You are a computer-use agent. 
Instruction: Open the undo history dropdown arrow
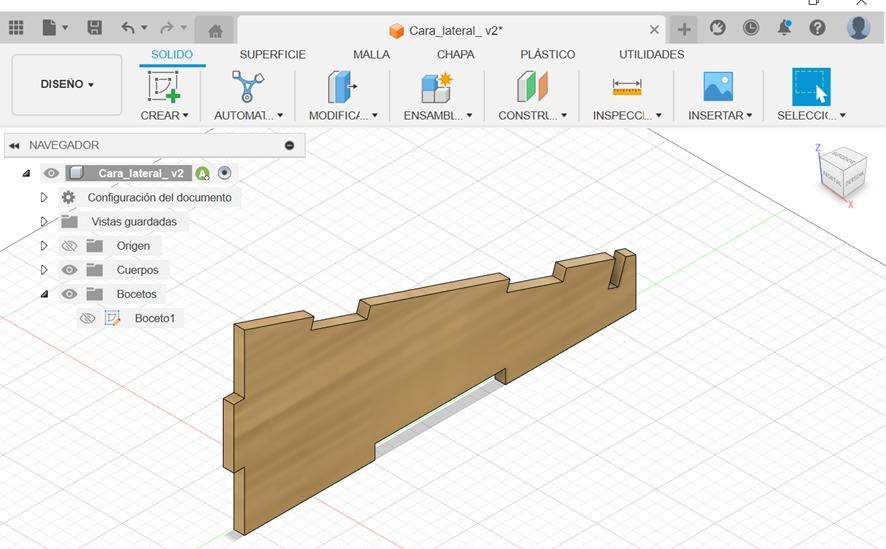click(x=144, y=28)
